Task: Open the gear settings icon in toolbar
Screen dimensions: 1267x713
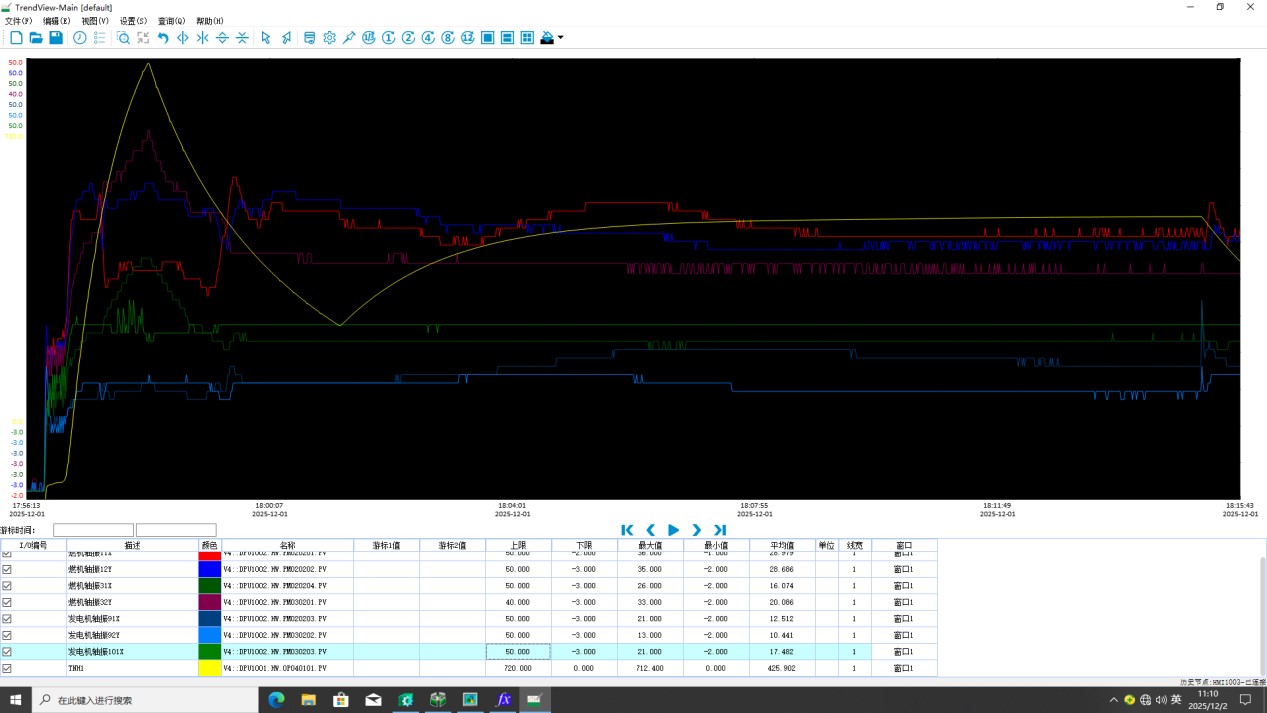Action: (x=329, y=38)
